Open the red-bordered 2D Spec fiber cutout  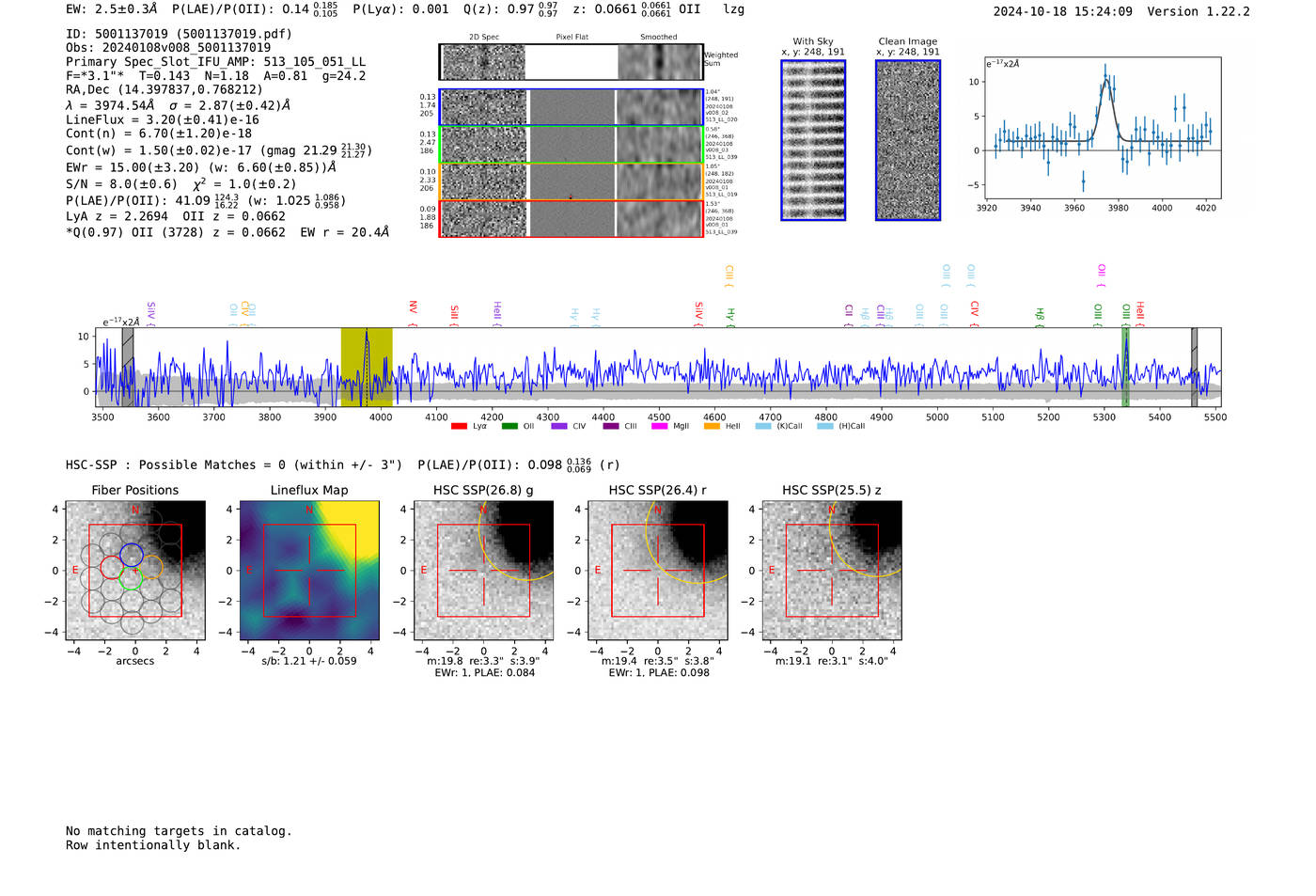484,219
